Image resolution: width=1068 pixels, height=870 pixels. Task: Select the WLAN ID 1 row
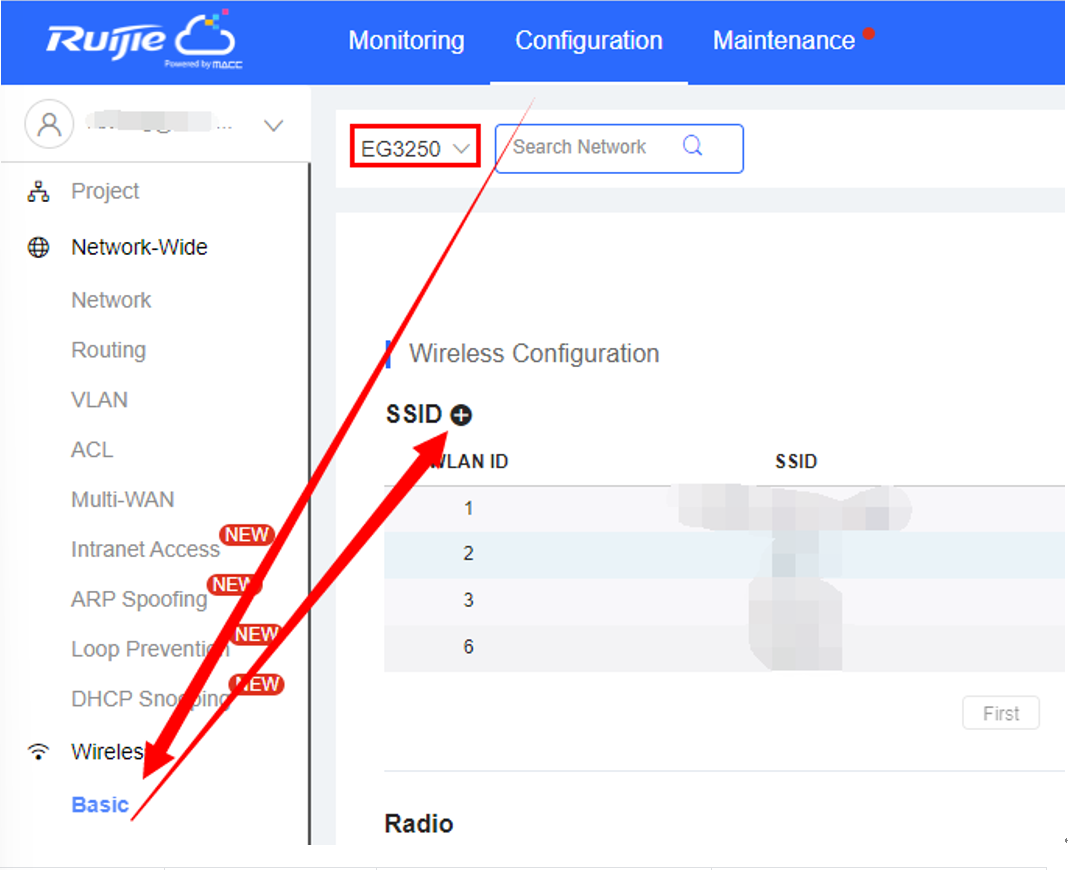pyautogui.click(x=468, y=509)
